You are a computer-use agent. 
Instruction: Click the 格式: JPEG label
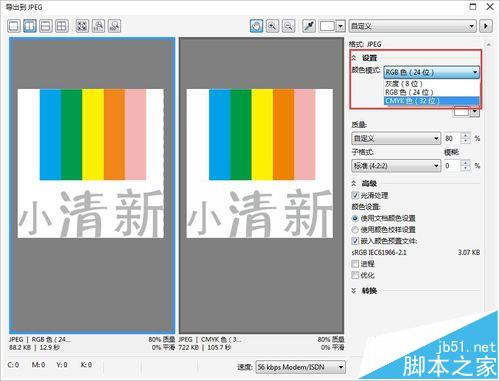pyautogui.click(x=365, y=44)
